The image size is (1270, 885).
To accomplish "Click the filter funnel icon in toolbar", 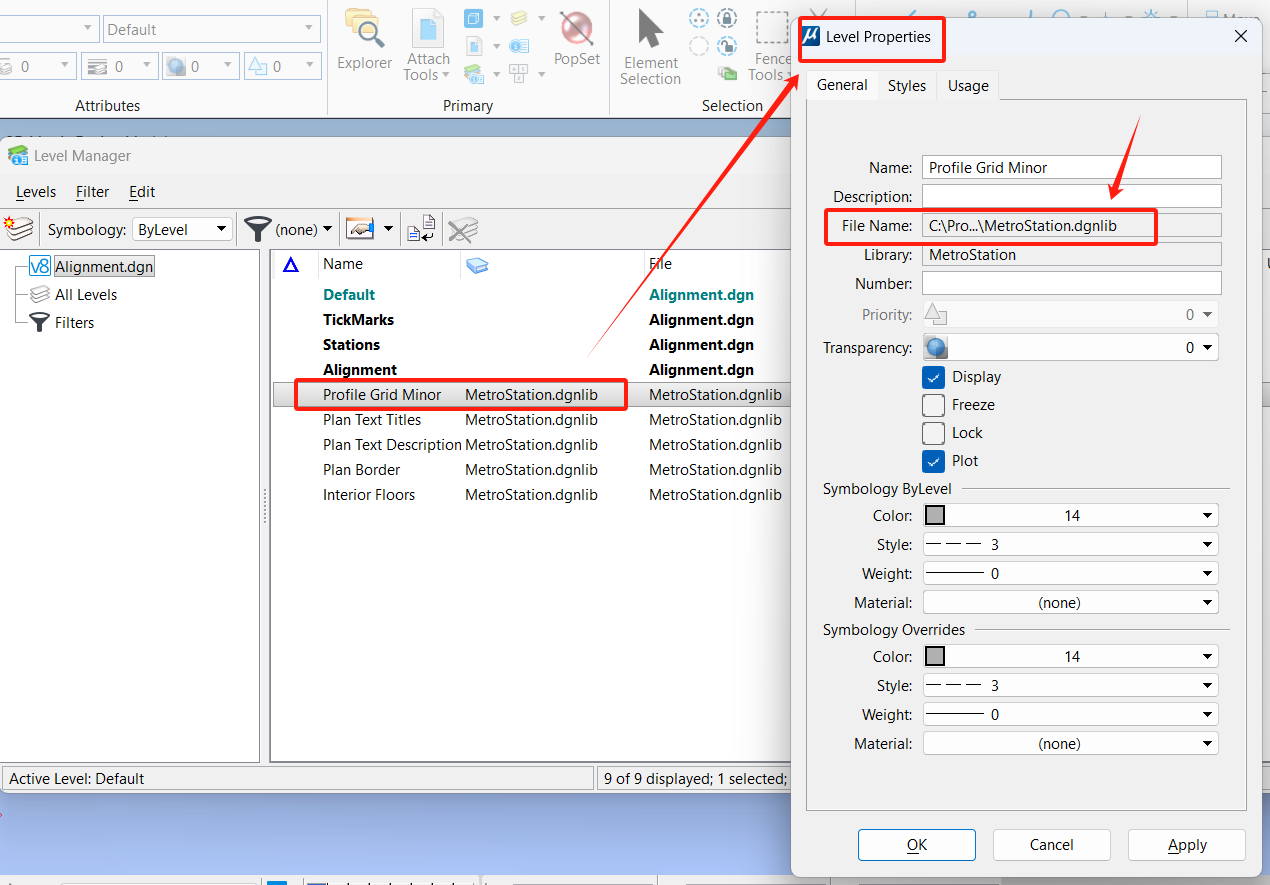I will [x=258, y=229].
